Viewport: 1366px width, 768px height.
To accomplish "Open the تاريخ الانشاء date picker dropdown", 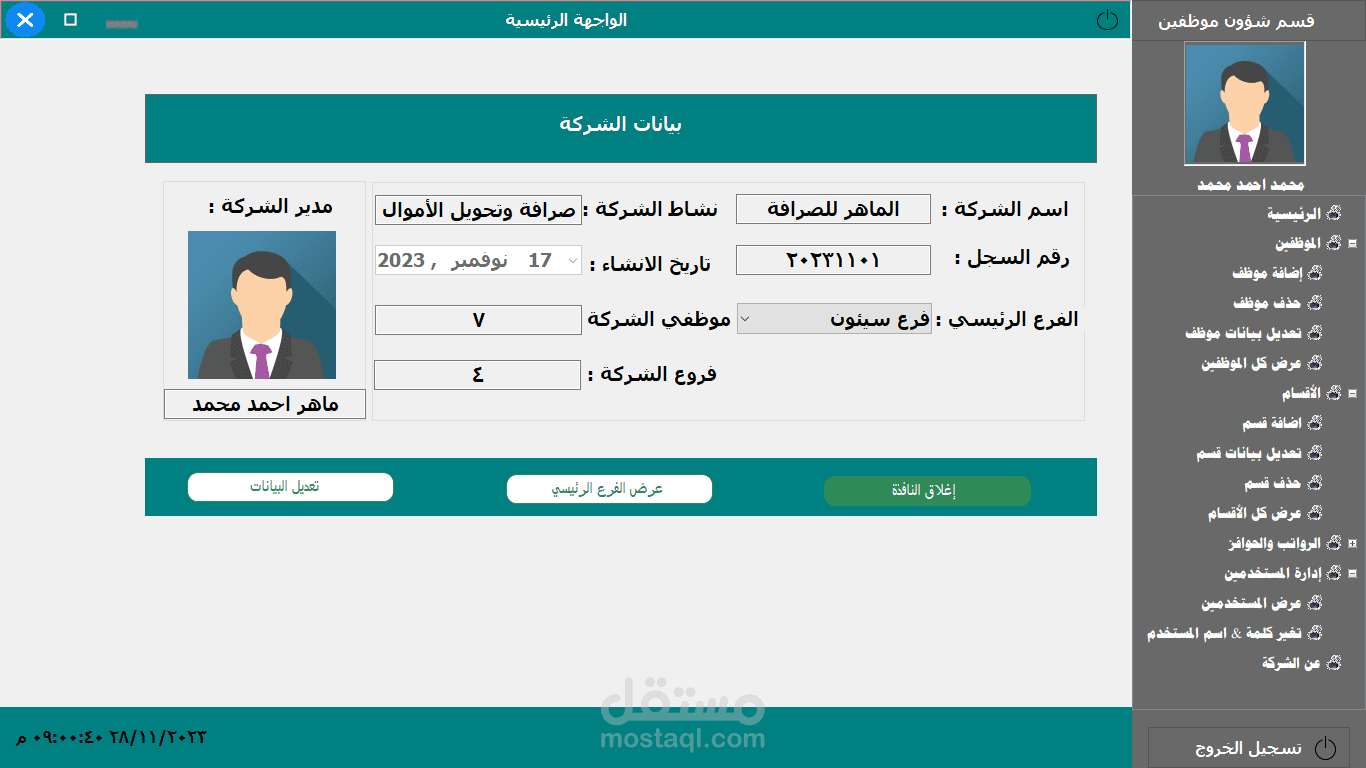I will (x=572, y=261).
